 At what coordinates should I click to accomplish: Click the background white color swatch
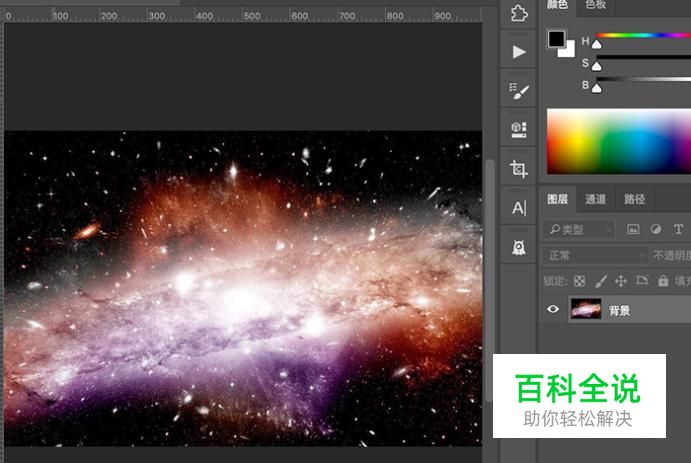(568, 51)
